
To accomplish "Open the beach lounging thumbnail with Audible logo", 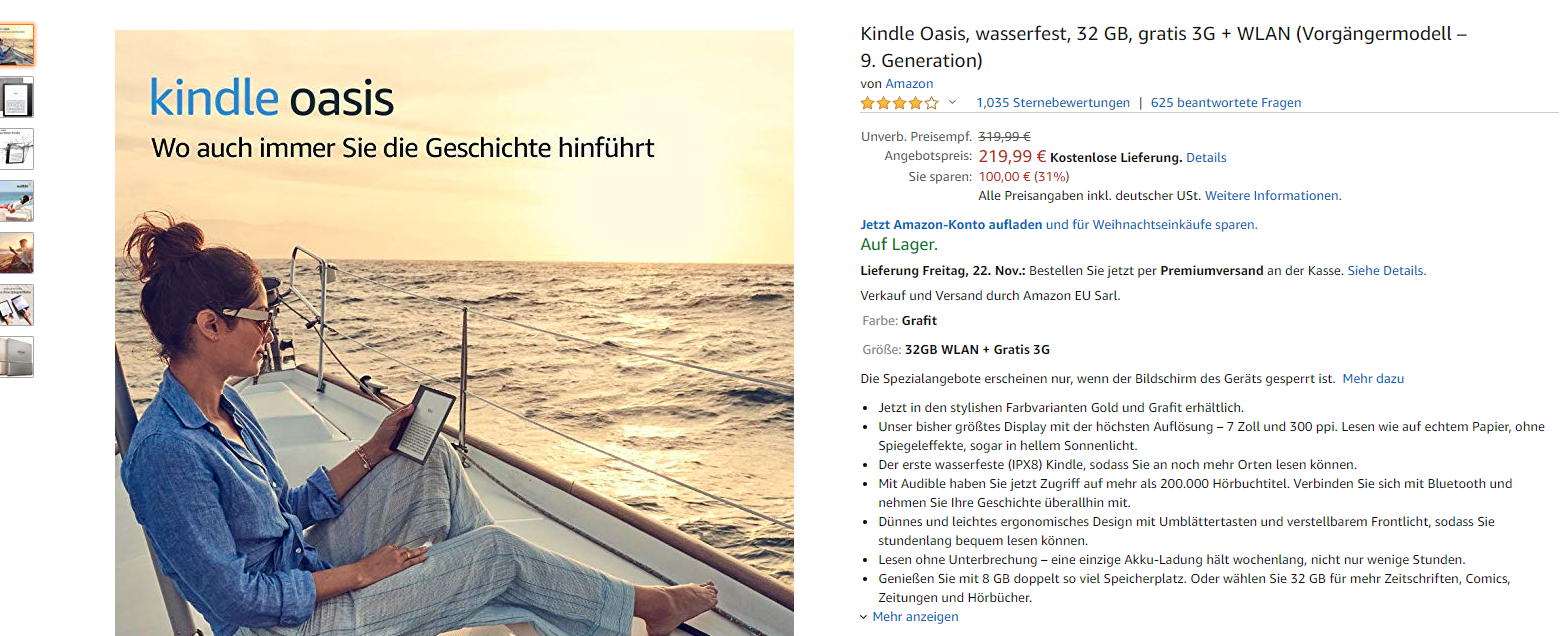I will point(16,201).
